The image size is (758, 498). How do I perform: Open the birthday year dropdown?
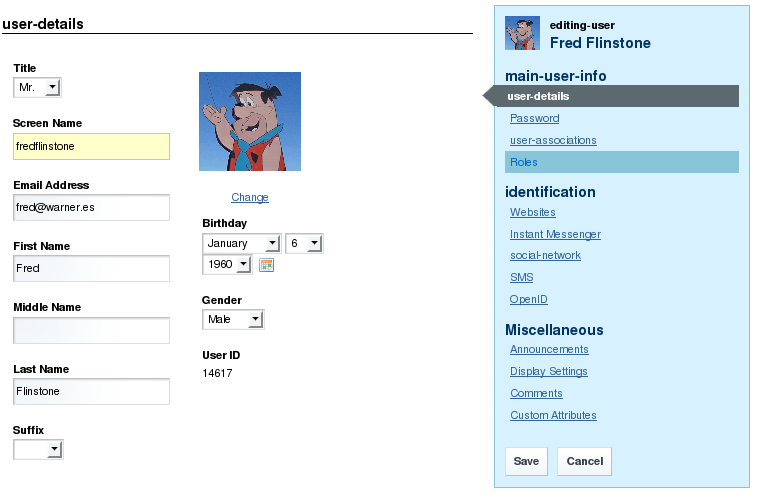[227, 265]
